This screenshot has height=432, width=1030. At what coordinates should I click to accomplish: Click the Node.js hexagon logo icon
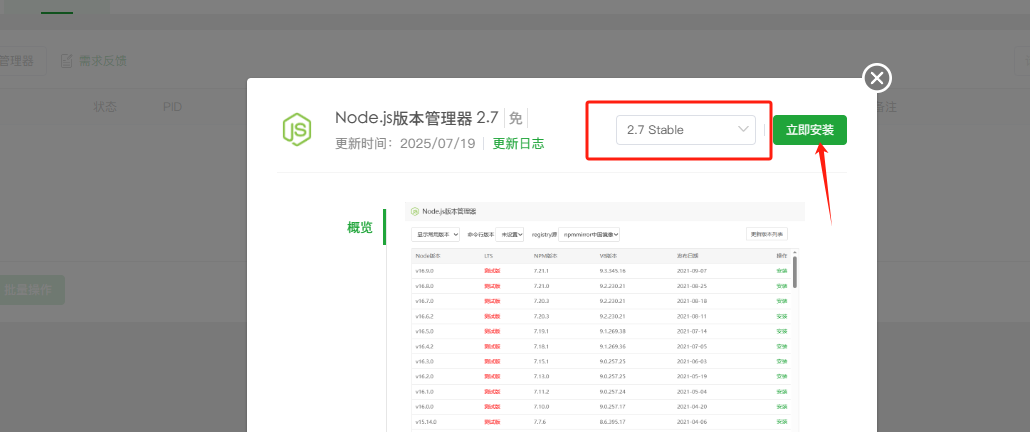(296, 129)
